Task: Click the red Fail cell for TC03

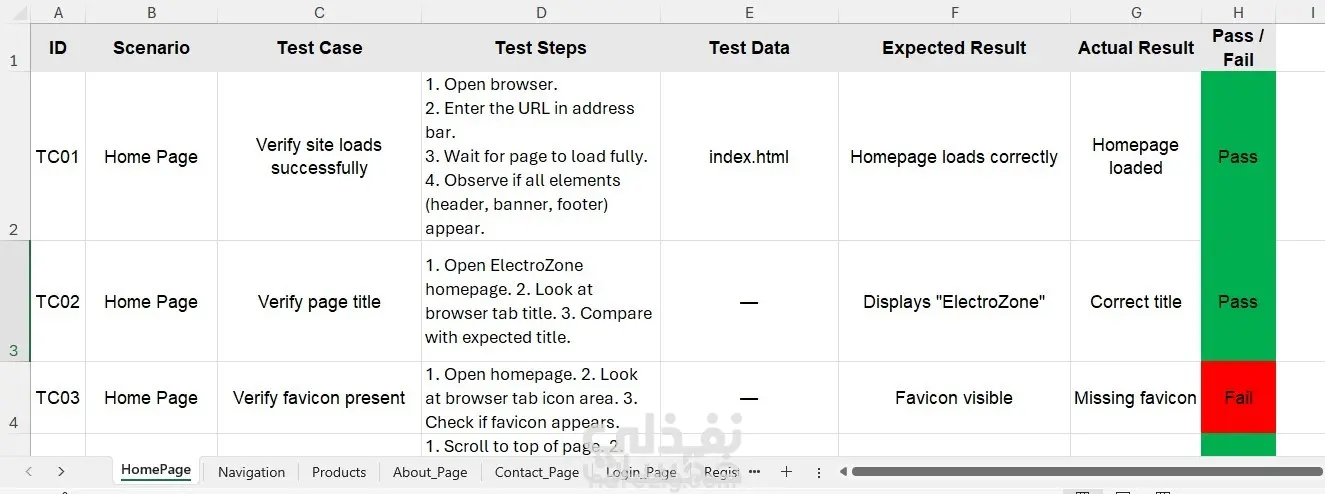Action: pyautogui.click(x=1238, y=398)
